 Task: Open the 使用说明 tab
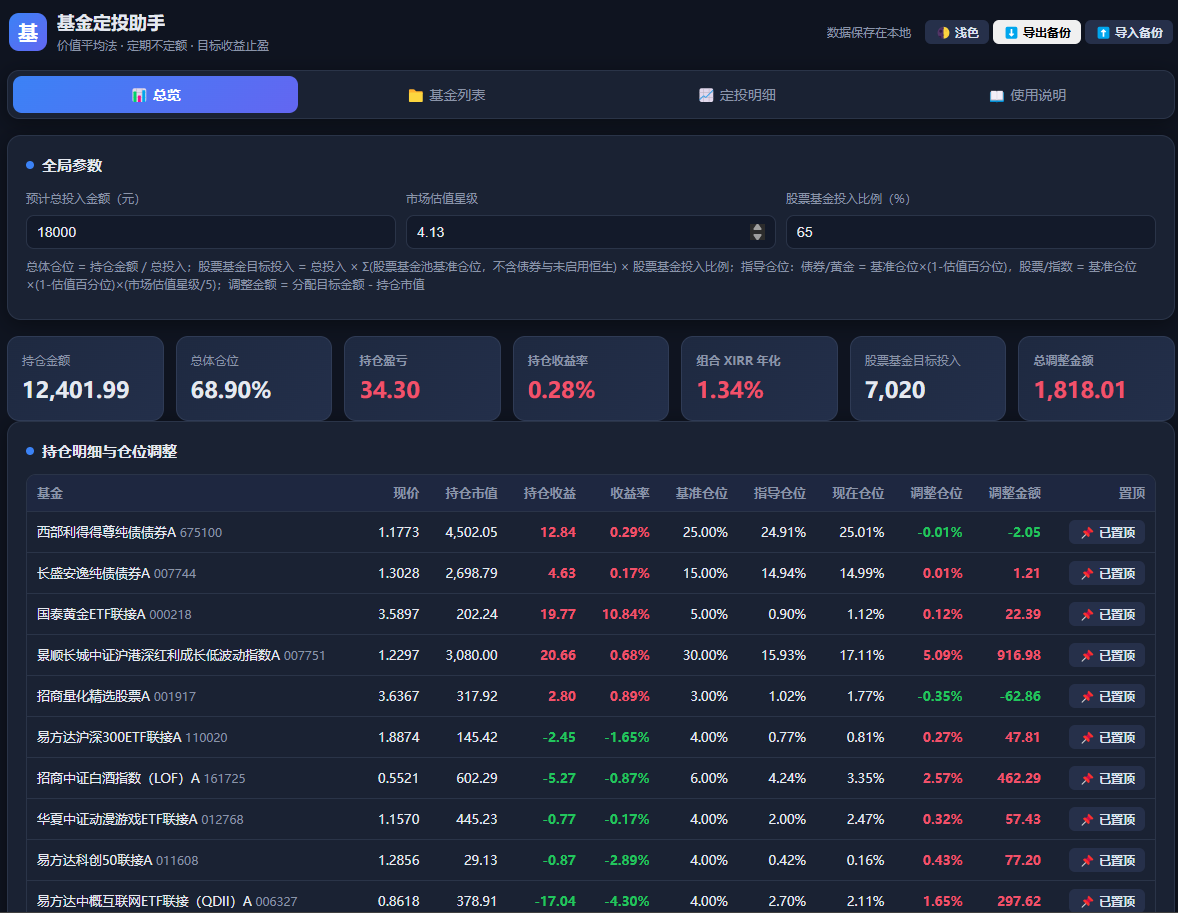click(x=1028, y=95)
